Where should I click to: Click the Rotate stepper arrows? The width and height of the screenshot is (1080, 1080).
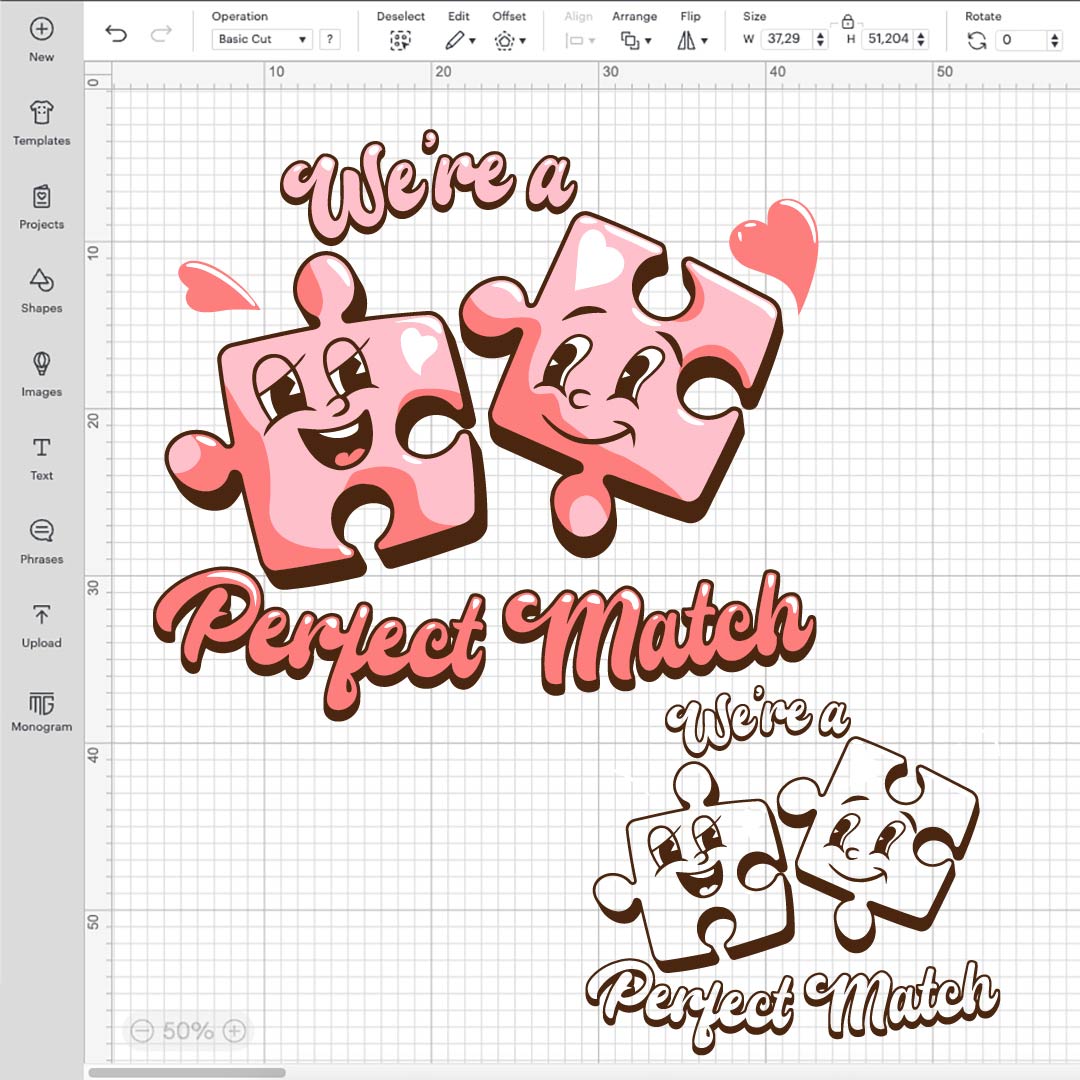(x=1055, y=40)
